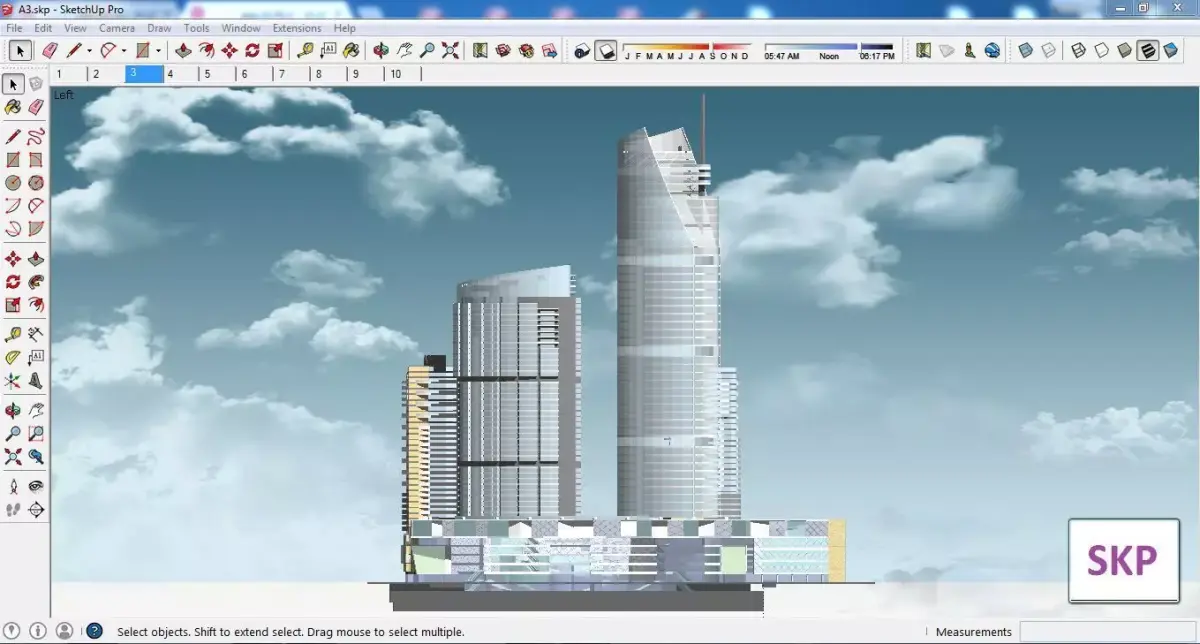
Task: Toggle X-Ray face style
Action: pyautogui.click(x=1025, y=50)
